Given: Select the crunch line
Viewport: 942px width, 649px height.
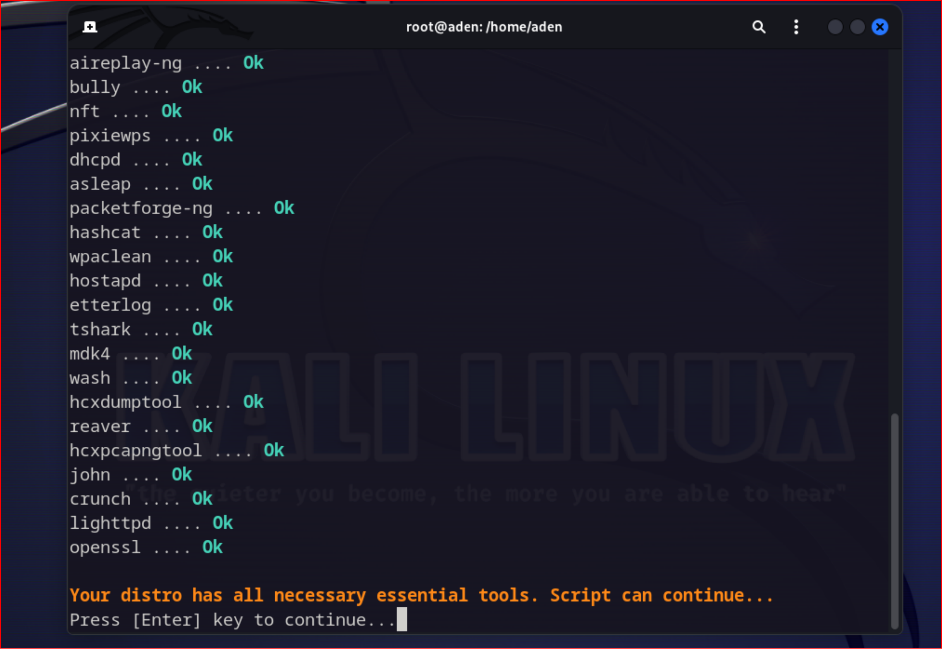Looking at the screenshot, I should click(141, 499).
